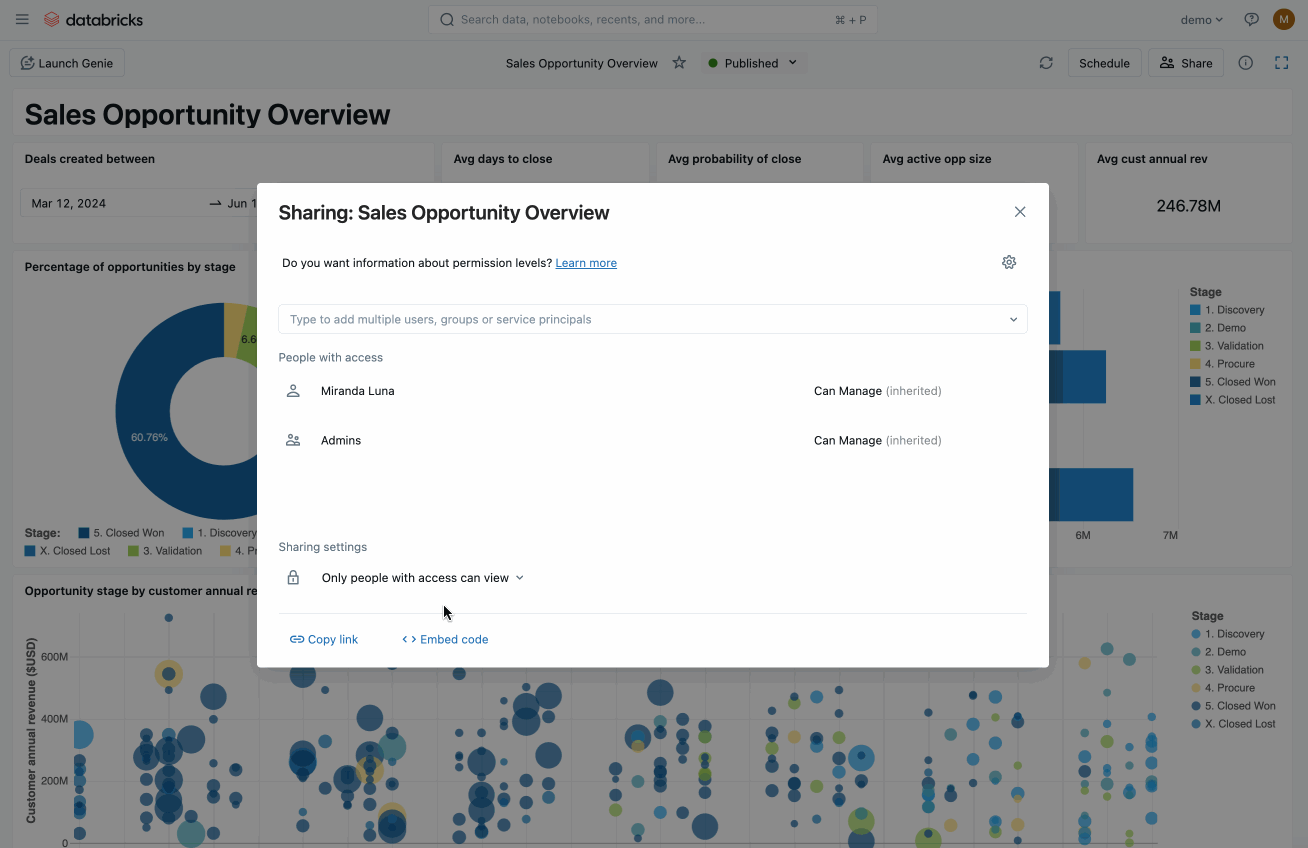Star the Sales Opportunity Overview dashboard
The image size is (1308, 848).
click(x=679, y=63)
